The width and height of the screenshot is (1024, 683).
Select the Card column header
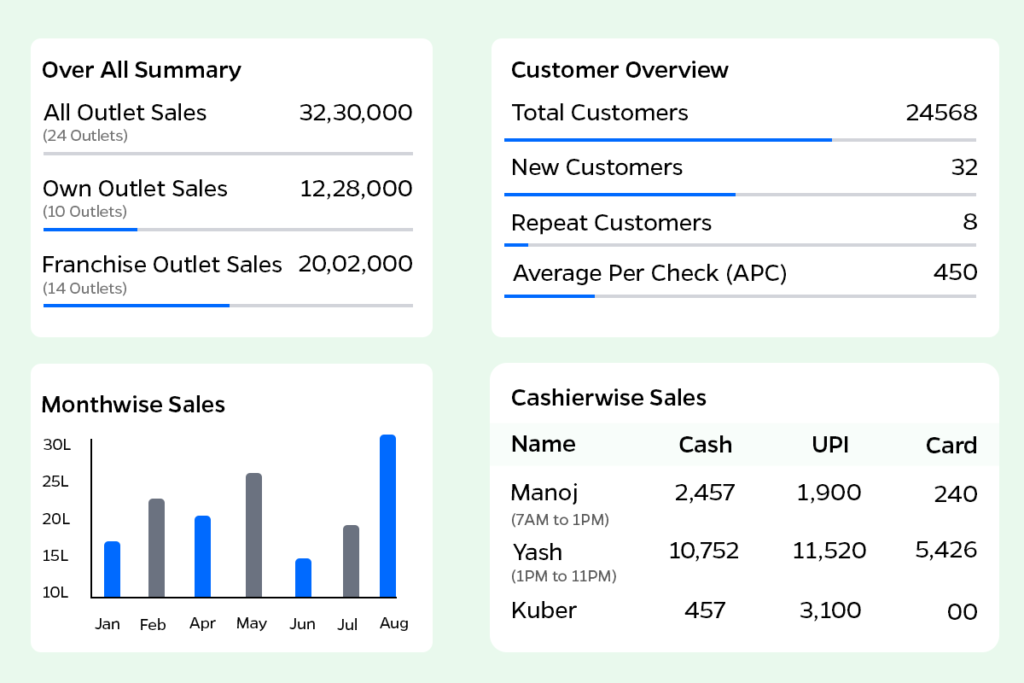click(x=951, y=446)
